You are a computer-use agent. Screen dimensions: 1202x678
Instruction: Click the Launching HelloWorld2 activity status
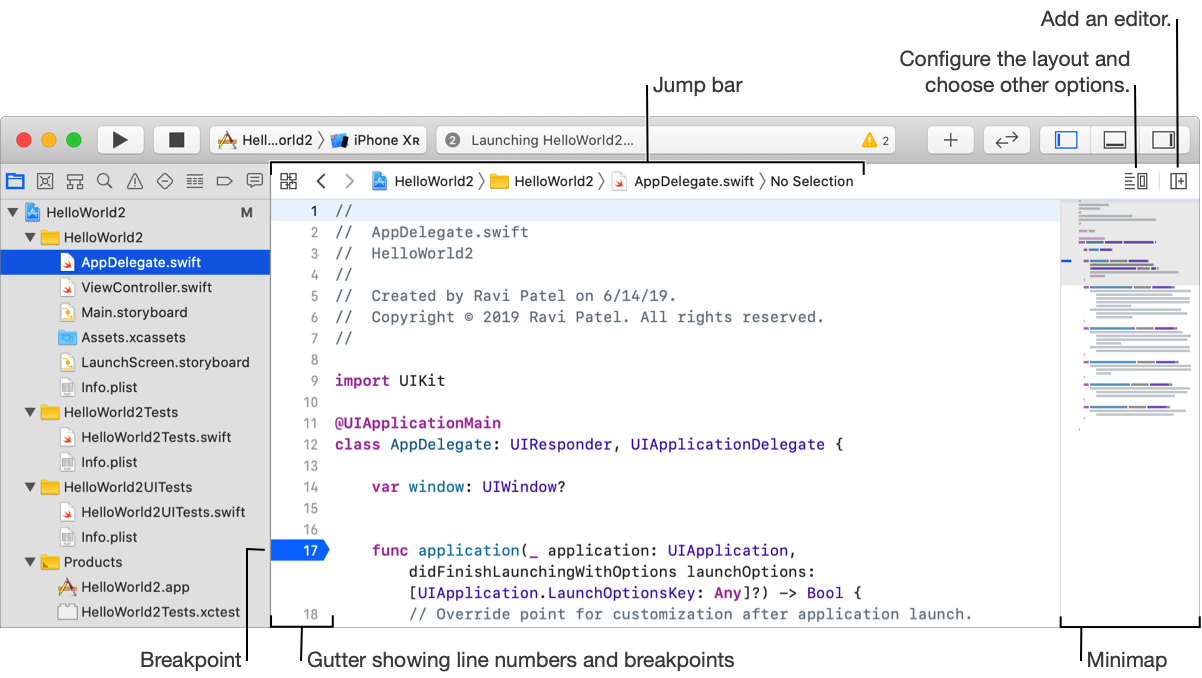coord(552,140)
